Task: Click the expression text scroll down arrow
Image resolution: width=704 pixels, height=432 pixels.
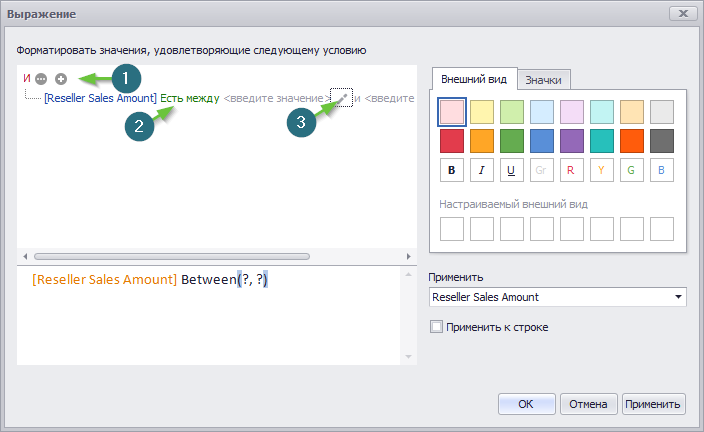Action: pyautogui.click(x=409, y=357)
